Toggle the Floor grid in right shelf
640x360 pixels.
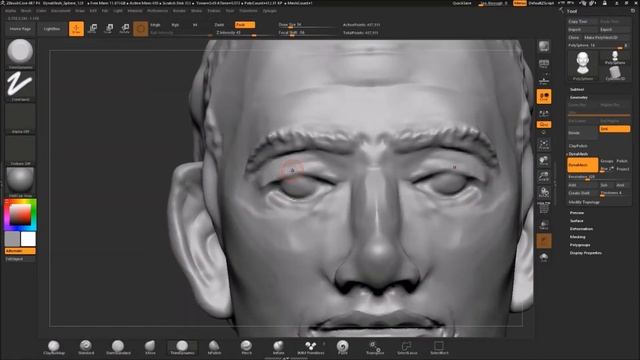(544, 80)
